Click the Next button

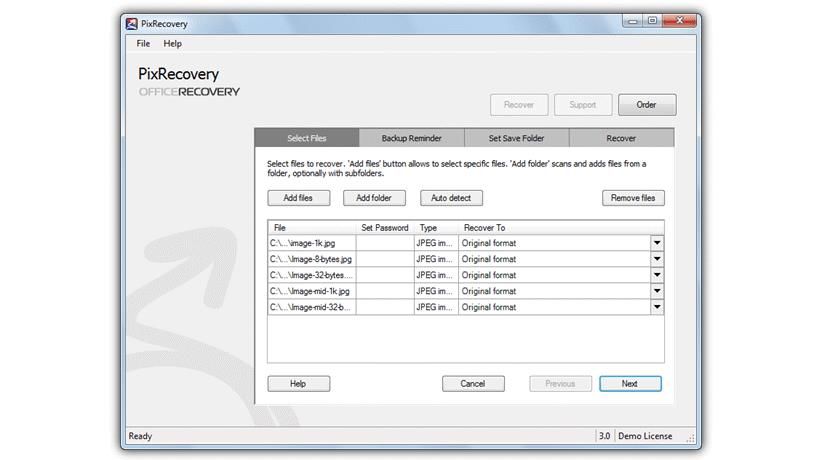(x=629, y=383)
